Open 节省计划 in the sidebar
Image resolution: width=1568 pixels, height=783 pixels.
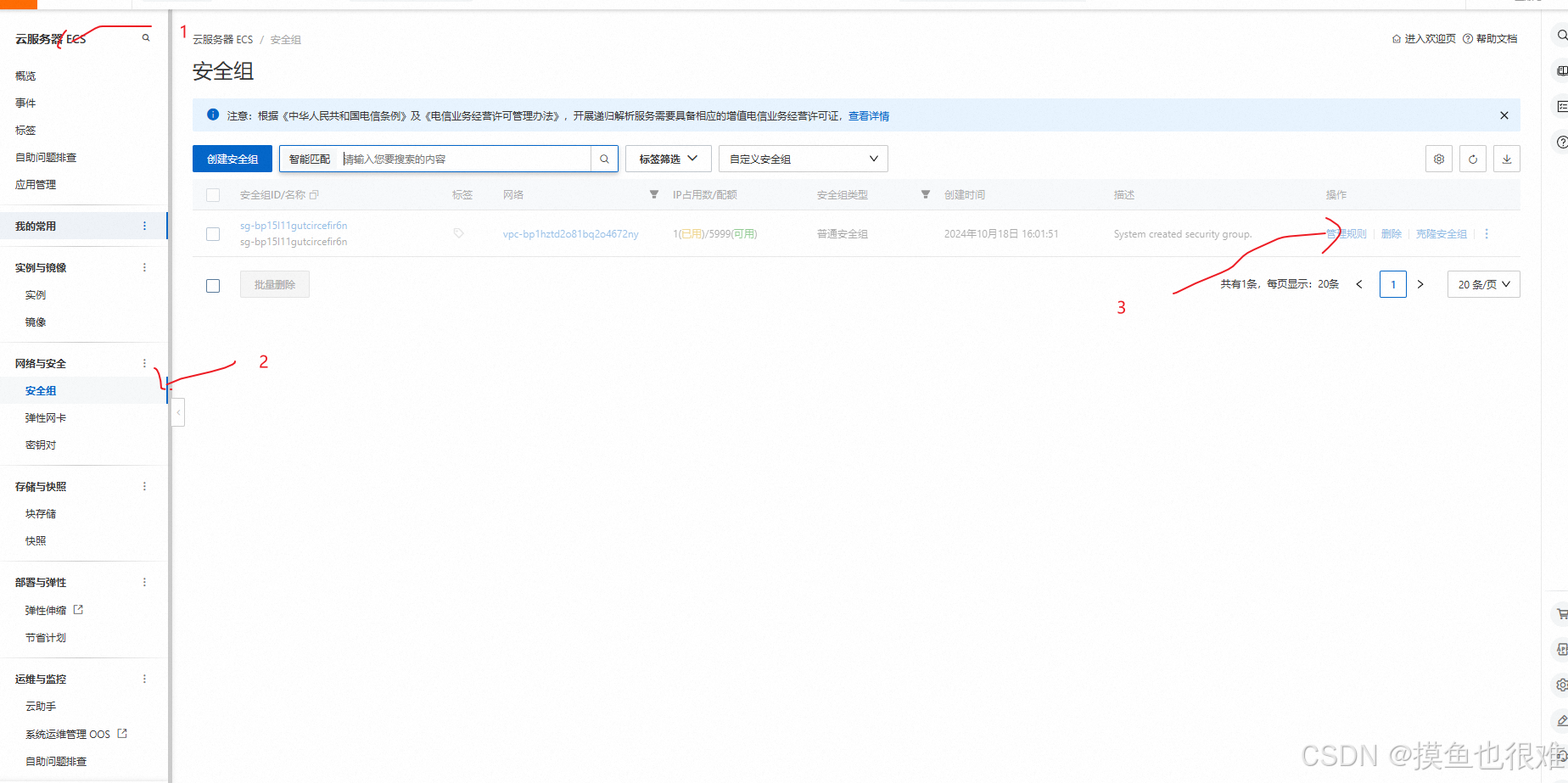46,637
